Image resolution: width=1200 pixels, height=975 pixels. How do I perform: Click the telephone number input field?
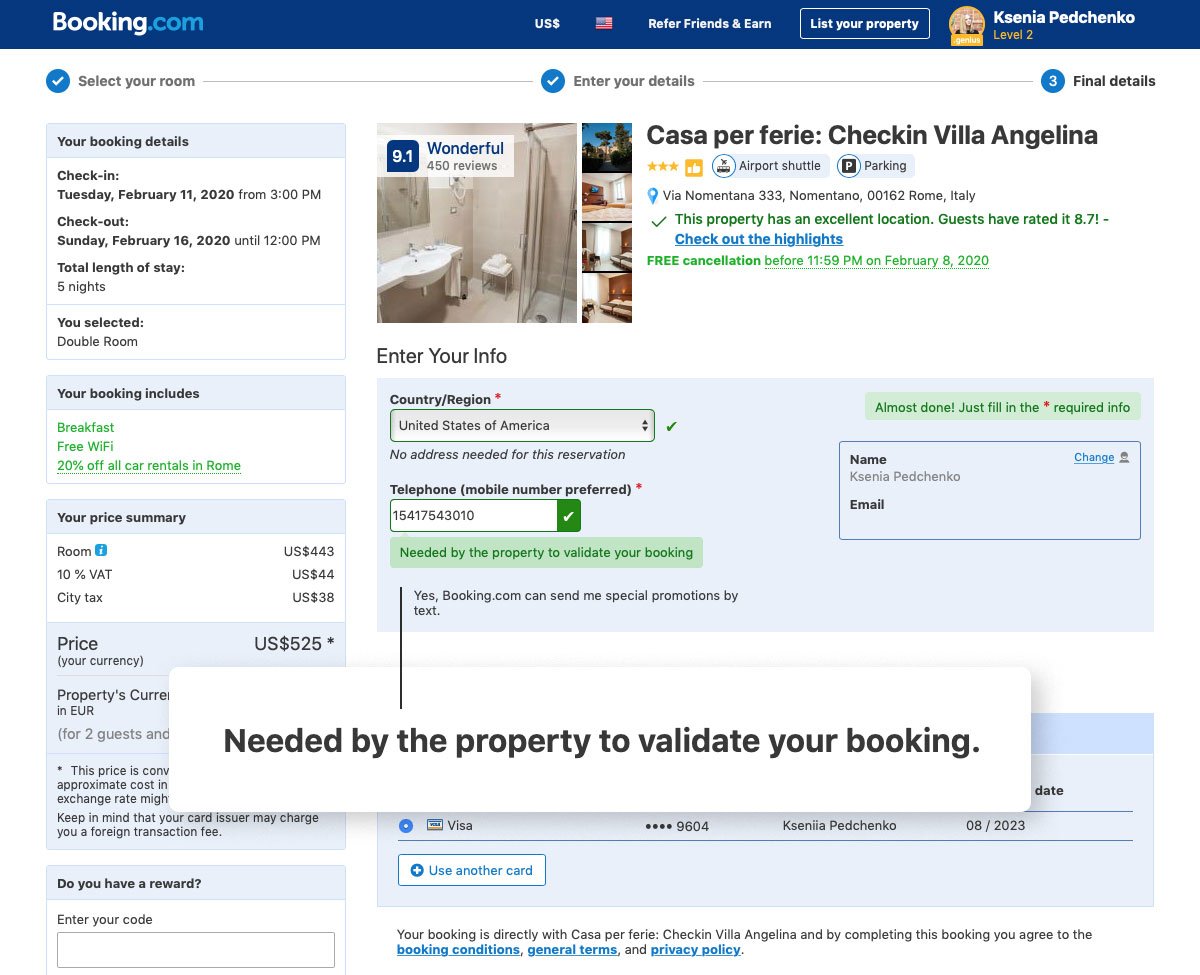474,516
